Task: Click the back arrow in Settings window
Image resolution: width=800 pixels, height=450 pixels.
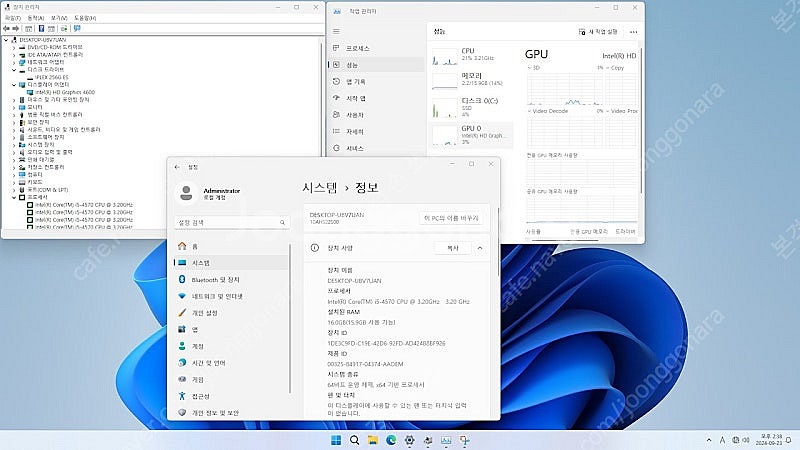Action: 177,167
